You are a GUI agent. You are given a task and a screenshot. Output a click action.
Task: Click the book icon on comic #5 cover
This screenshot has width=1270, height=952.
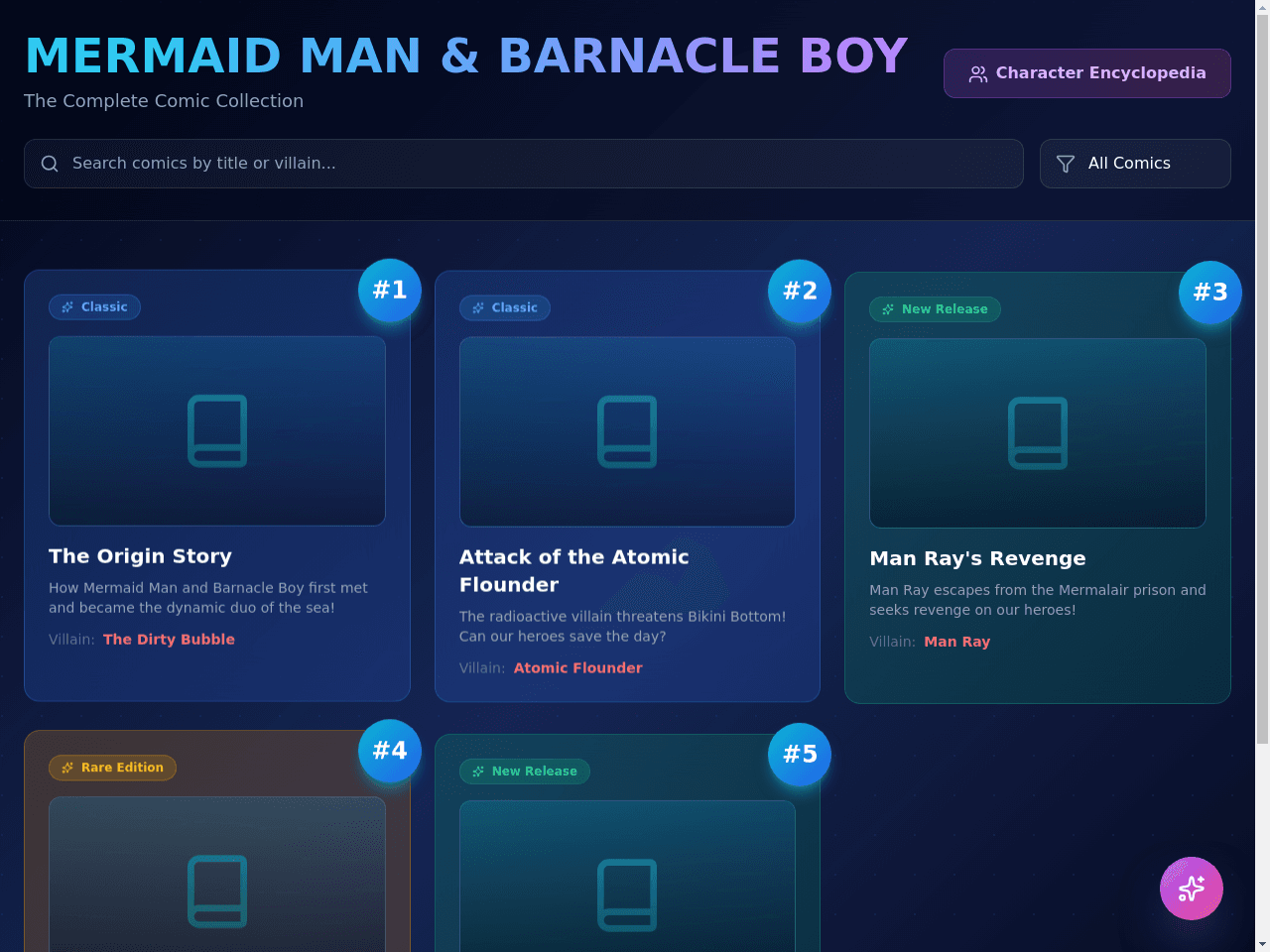click(x=627, y=895)
